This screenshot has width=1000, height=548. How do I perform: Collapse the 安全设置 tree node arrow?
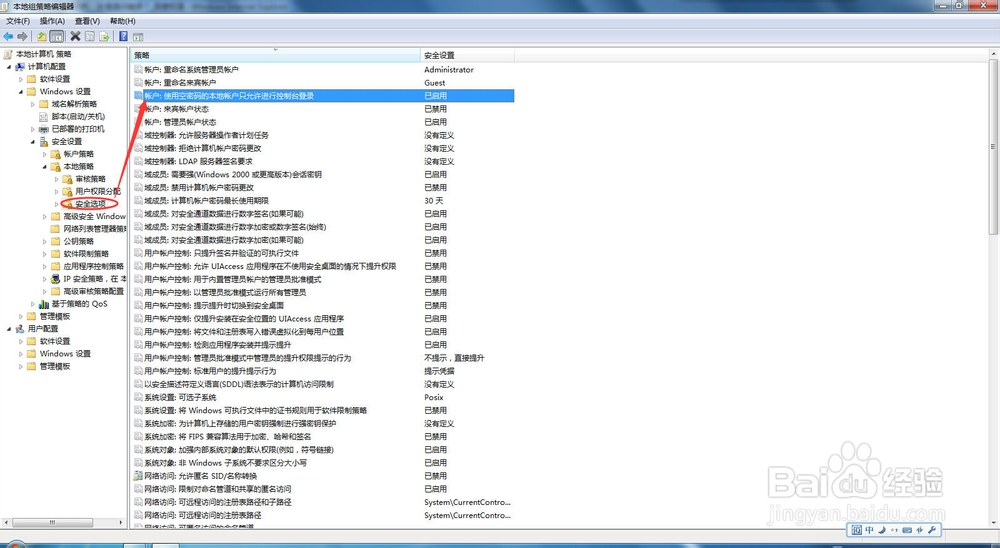(33, 142)
